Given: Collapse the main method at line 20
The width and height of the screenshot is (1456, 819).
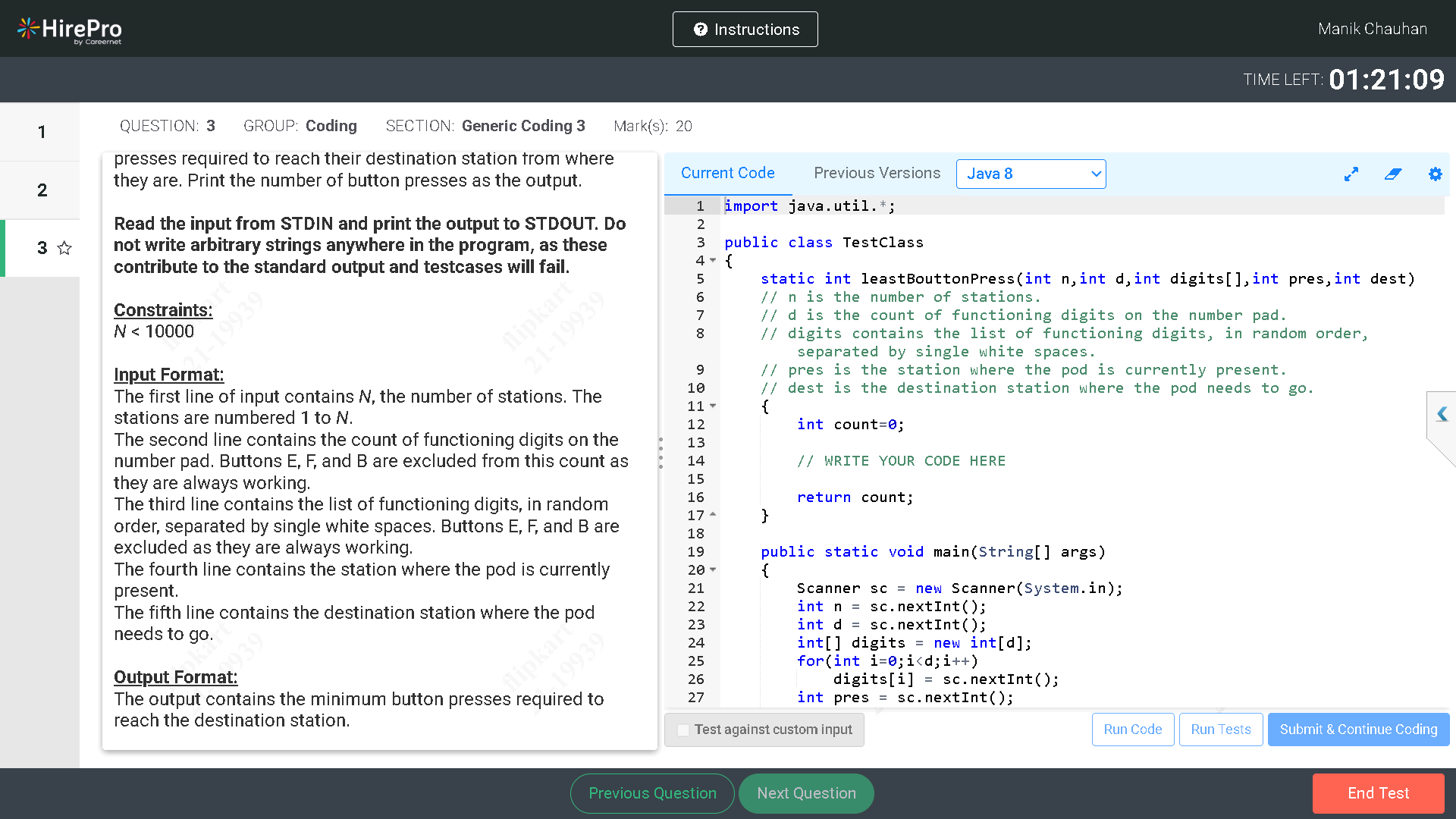Looking at the screenshot, I should [x=713, y=570].
